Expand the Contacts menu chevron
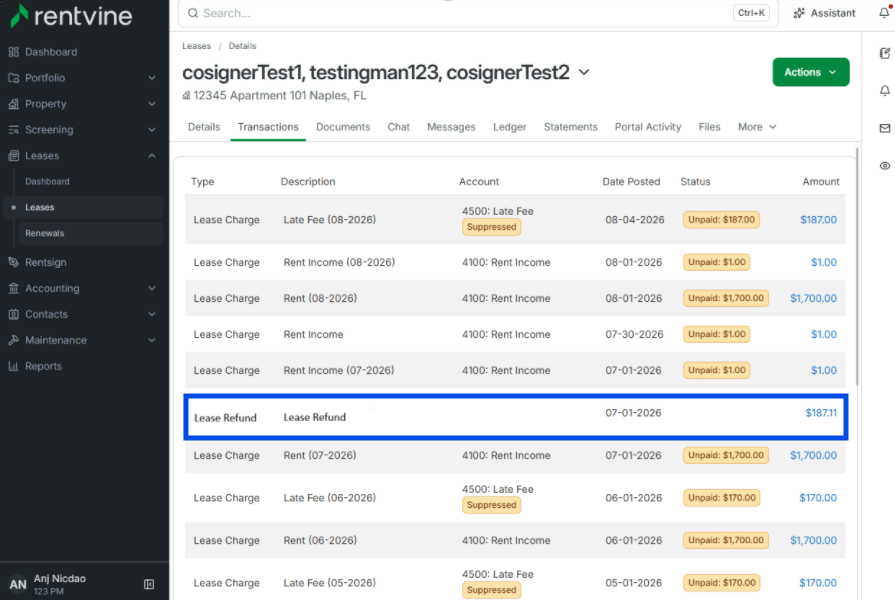Image resolution: width=895 pixels, height=600 pixels. pos(152,314)
